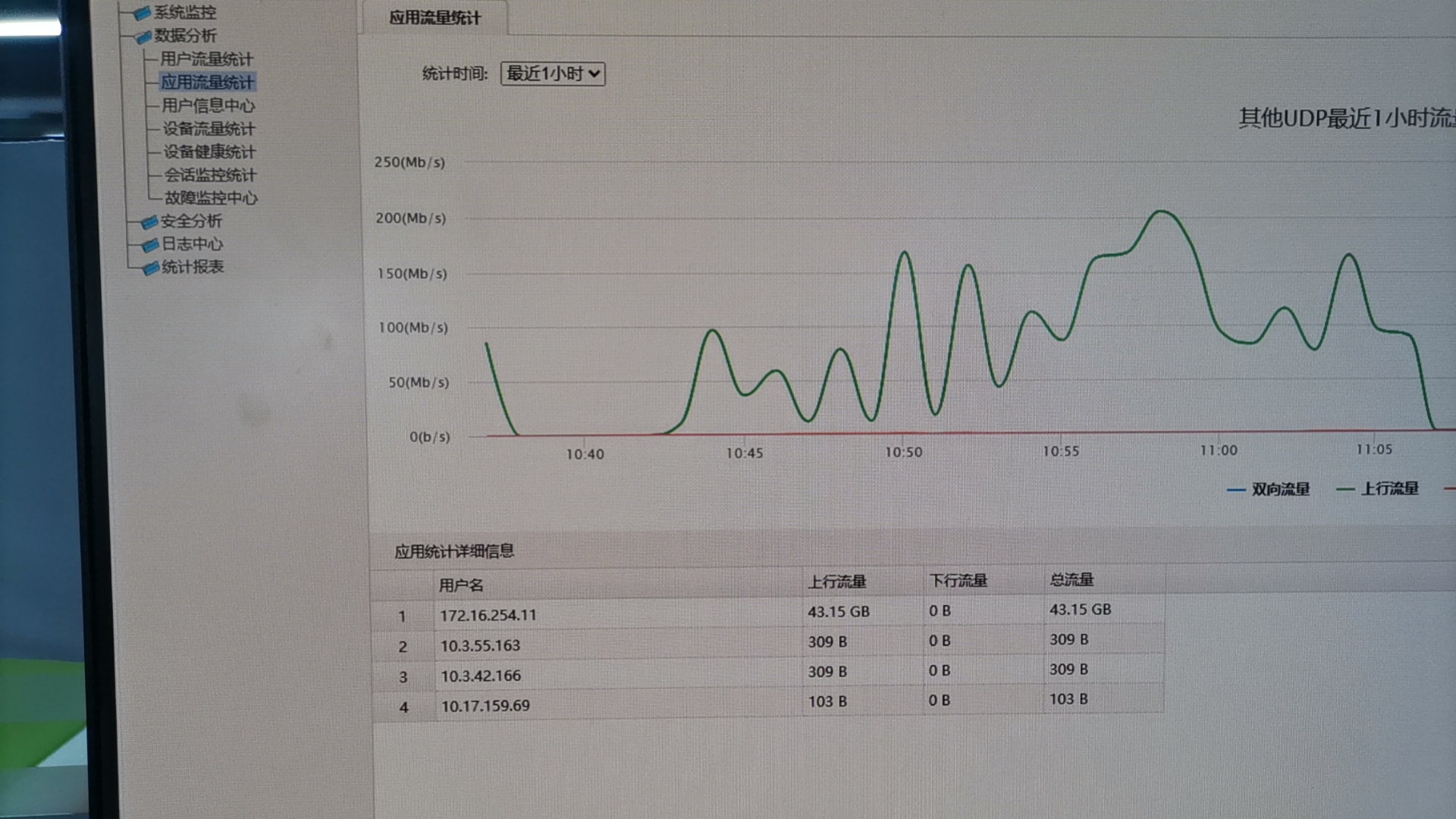Viewport: 1456px width, 819px height.
Task: Toggle the 双向流量 legend series
Action: (1280, 489)
